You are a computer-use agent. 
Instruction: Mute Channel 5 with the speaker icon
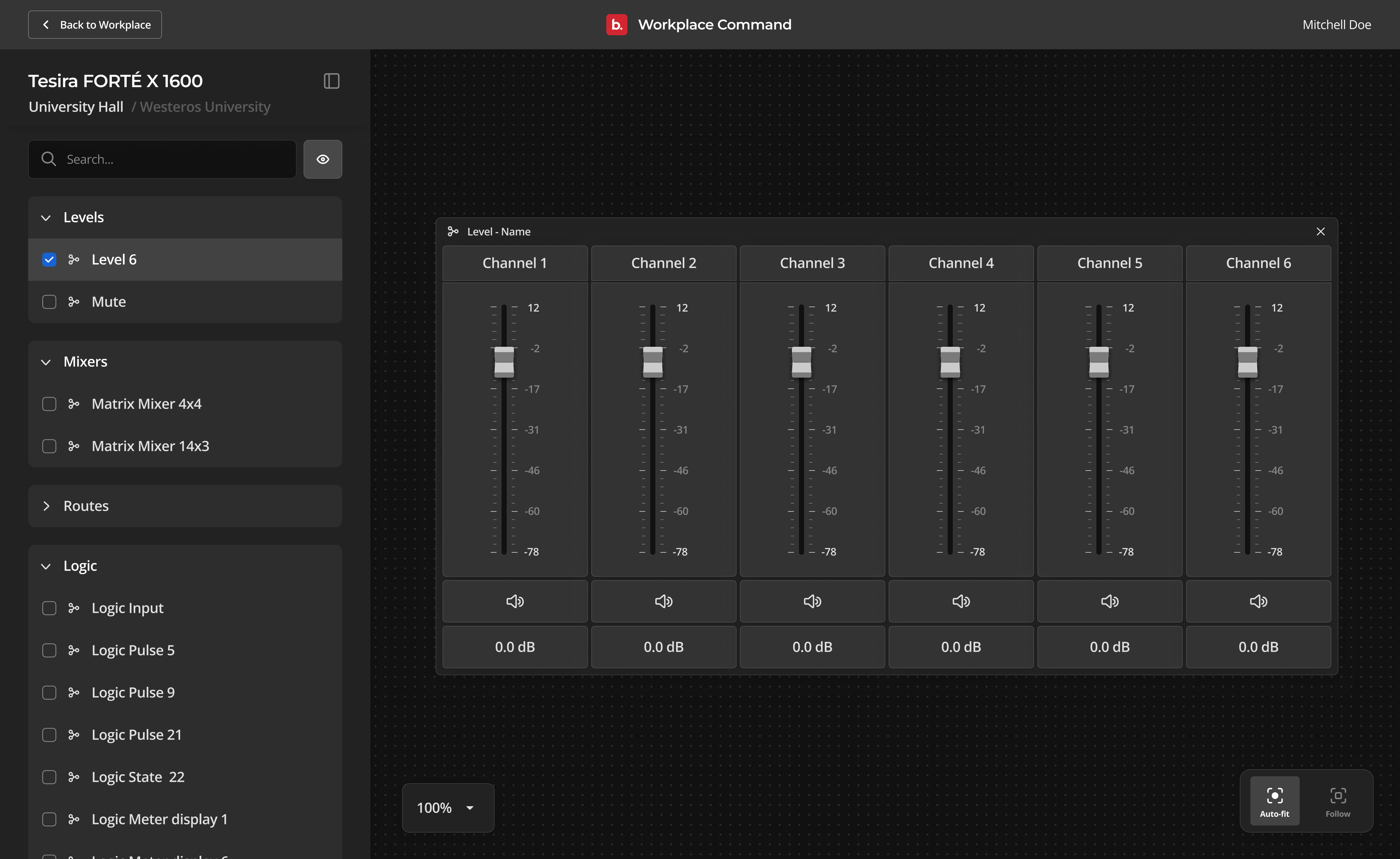click(x=1110, y=601)
